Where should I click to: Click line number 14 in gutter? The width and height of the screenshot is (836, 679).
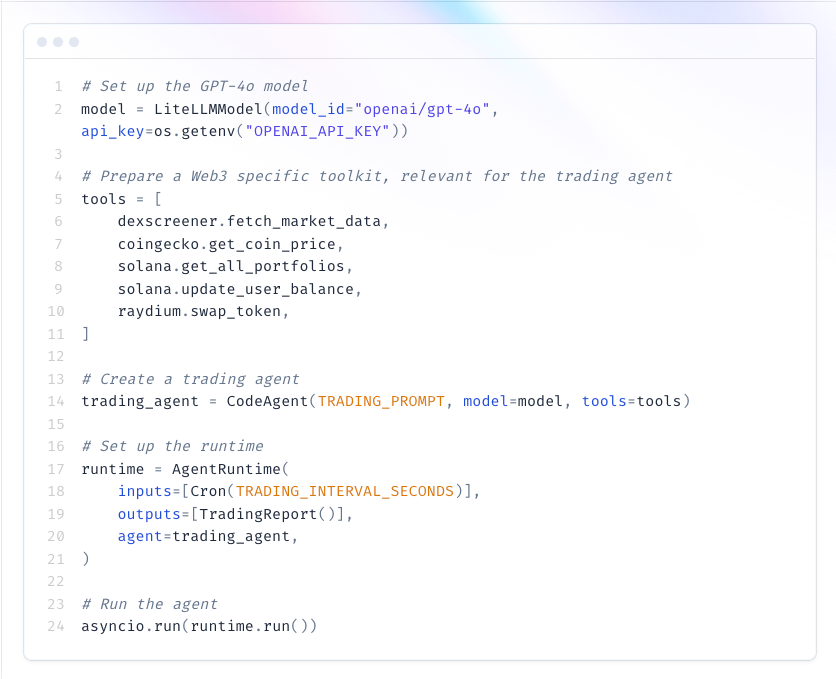tap(56, 401)
